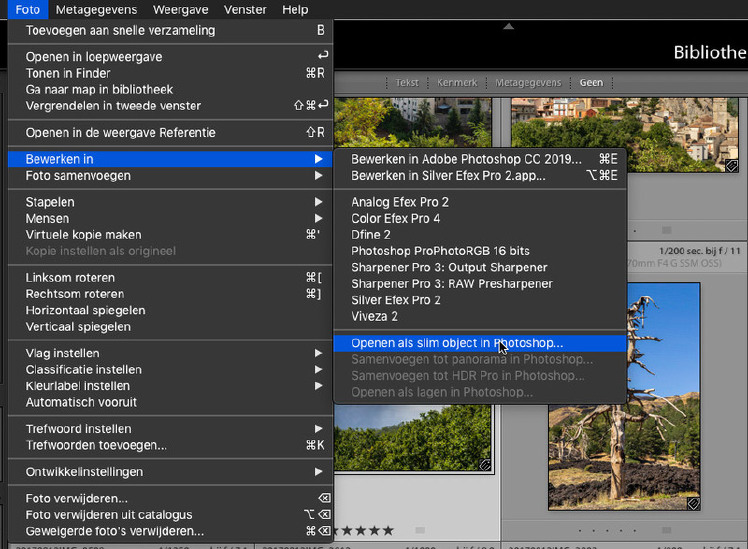
Task: Select Foto verwijderen uit catalogus
Action: tap(170, 515)
